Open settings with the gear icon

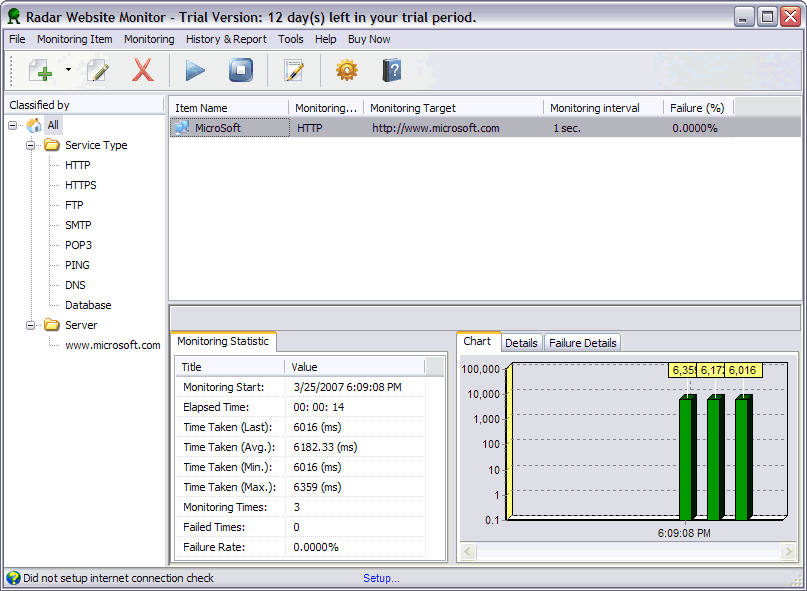pyautogui.click(x=346, y=70)
